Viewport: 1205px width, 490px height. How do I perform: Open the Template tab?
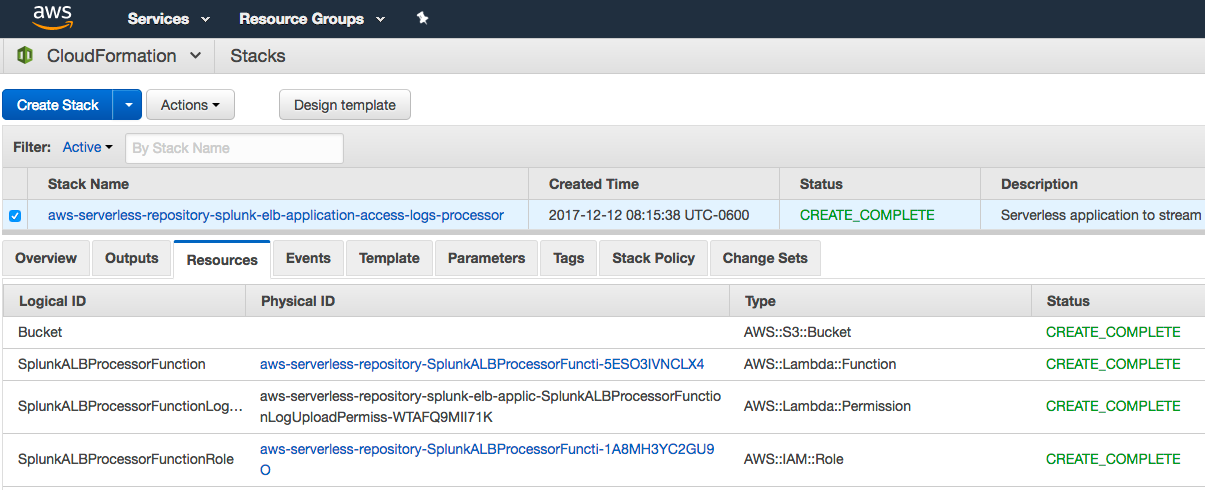point(389,258)
